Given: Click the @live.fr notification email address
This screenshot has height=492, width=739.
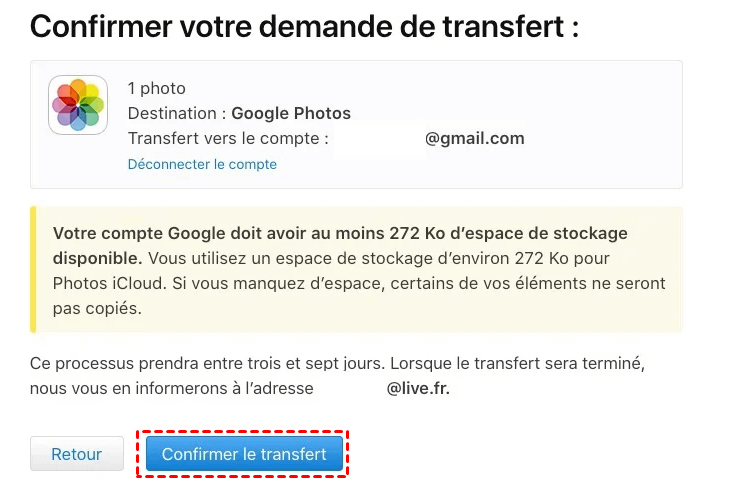Looking at the screenshot, I should click(x=418, y=388).
